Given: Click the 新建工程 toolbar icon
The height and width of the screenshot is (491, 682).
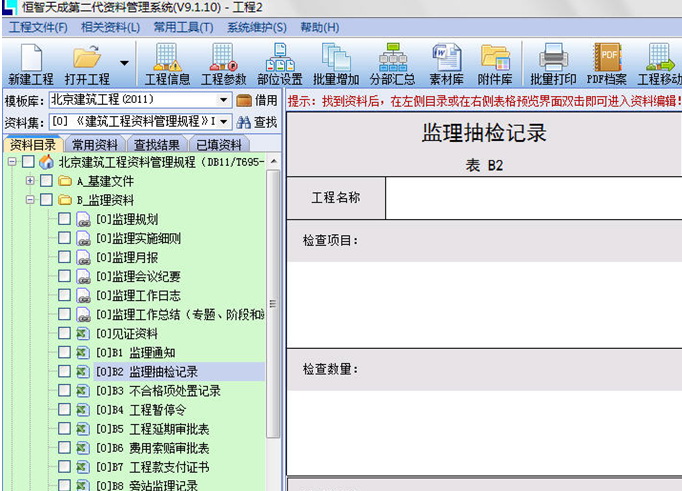Looking at the screenshot, I should (x=31, y=57).
